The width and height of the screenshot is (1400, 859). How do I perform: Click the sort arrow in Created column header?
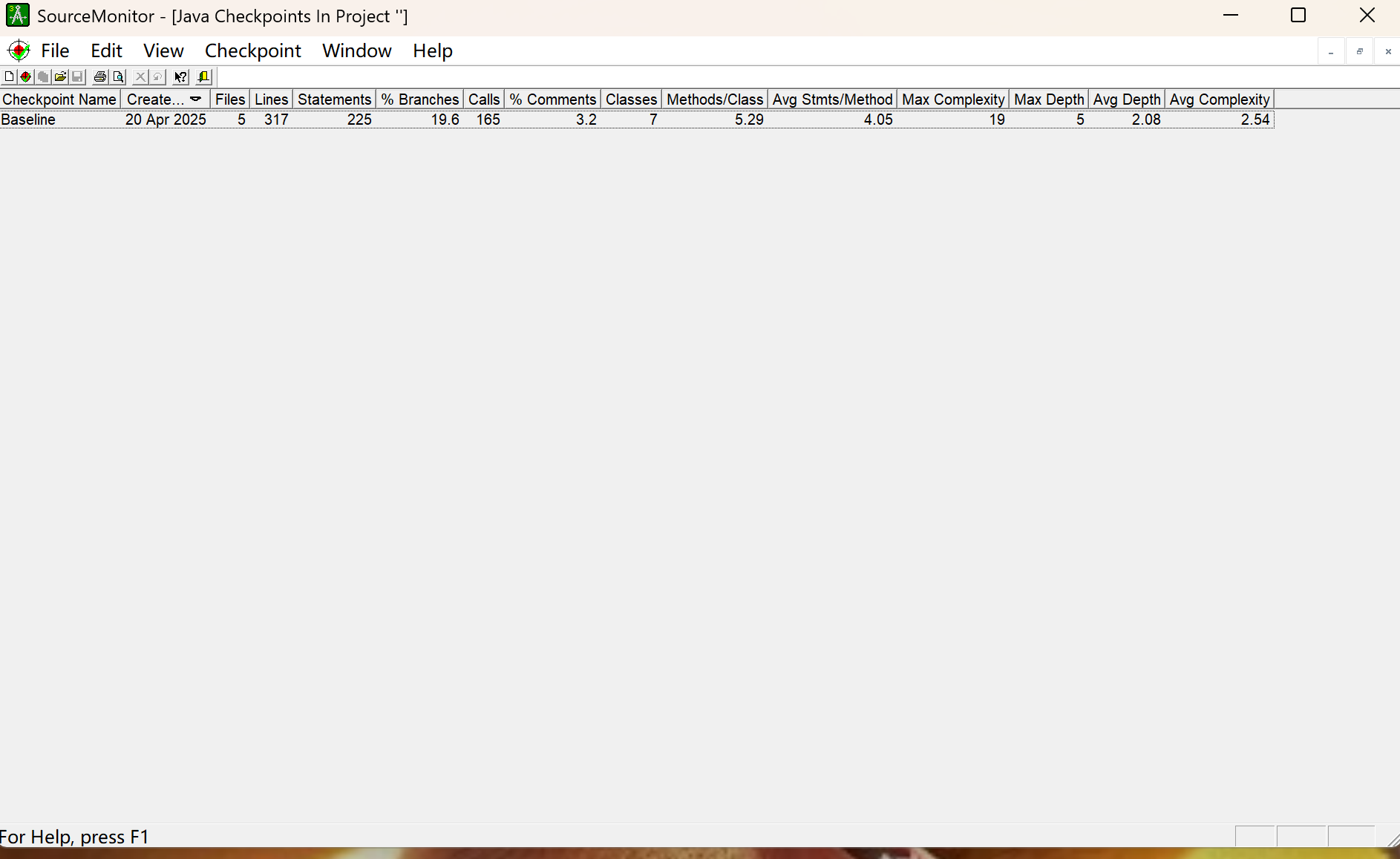(x=195, y=99)
